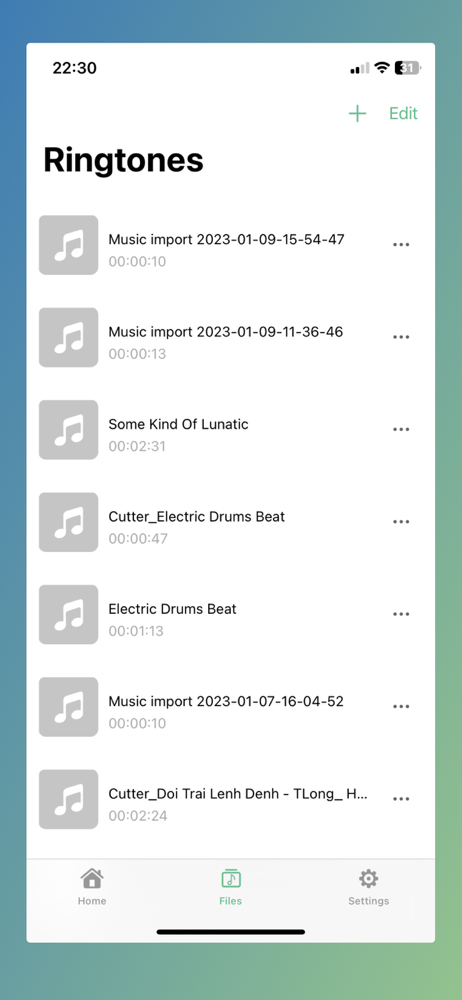
Task: Click the music note icon for Some Kind Of Lunatic
Action: pyautogui.click(x=68, y=430)
